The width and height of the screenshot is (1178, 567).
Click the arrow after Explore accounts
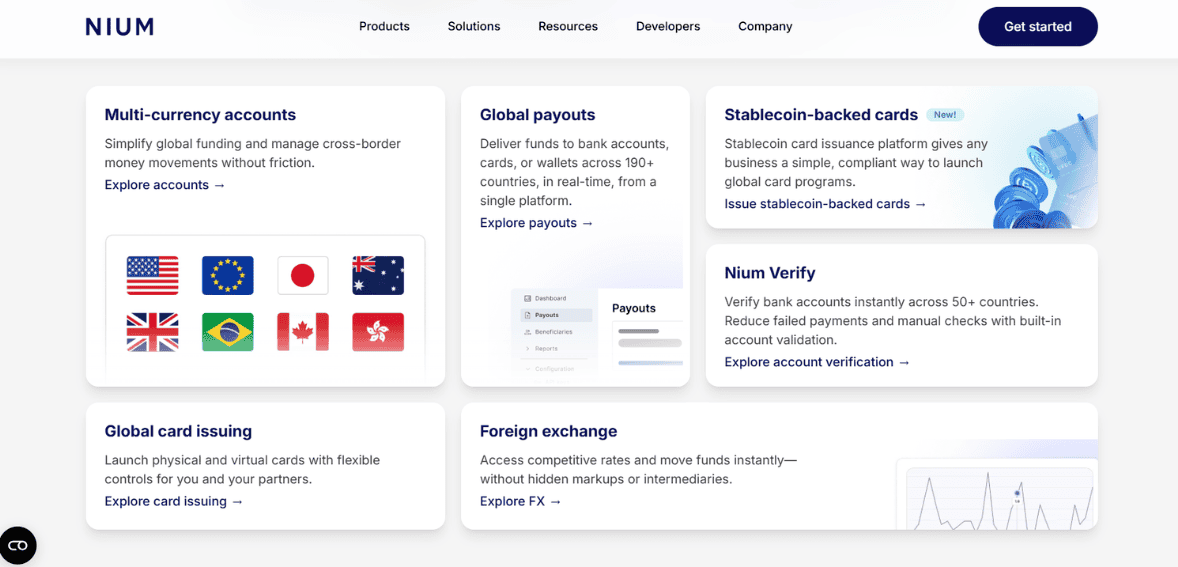click(x=219, y=185)
